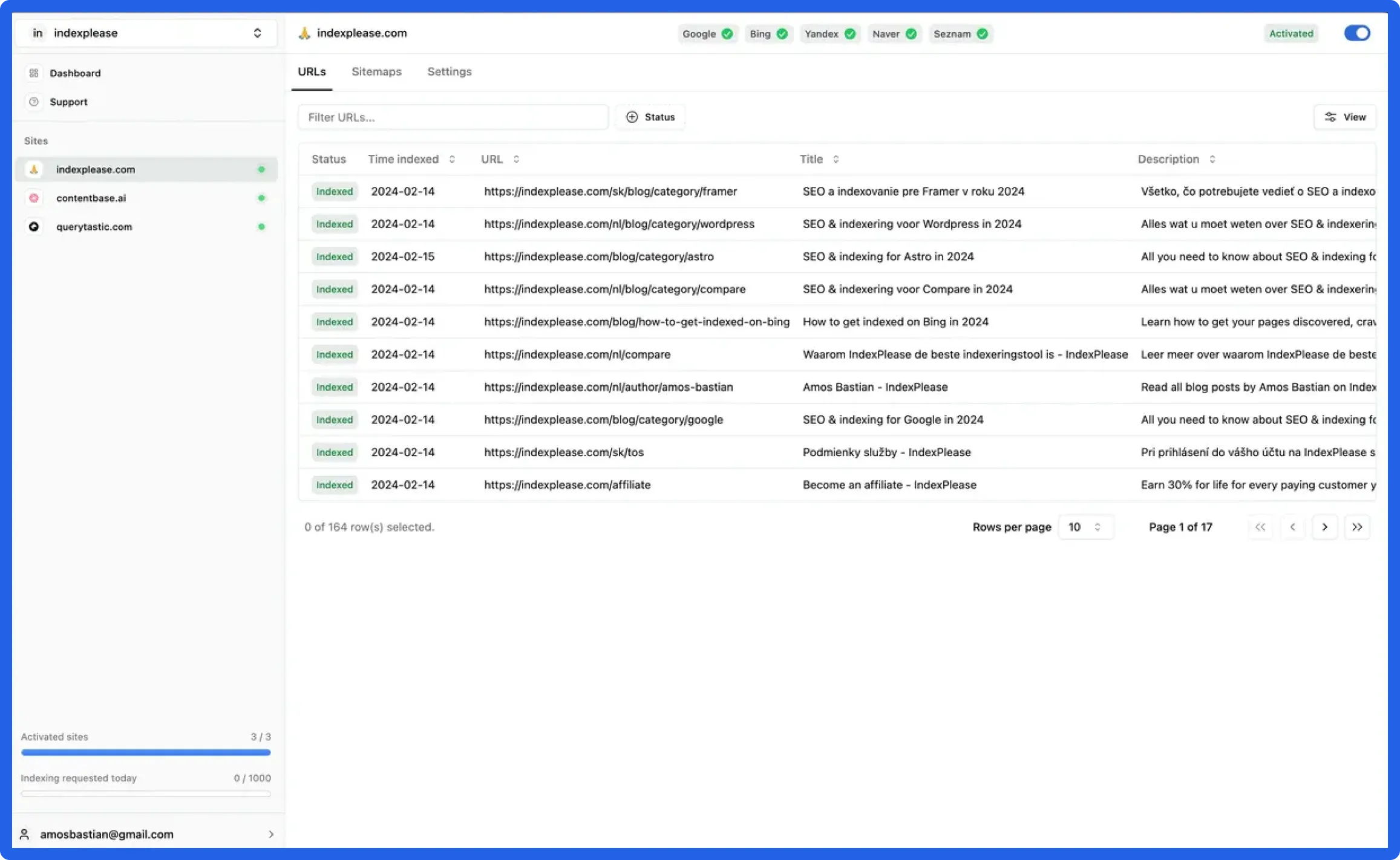Switch to the URLs tab
Image resolution: width=1400 pixels, height=860 pixels.
tap(312, 71)
